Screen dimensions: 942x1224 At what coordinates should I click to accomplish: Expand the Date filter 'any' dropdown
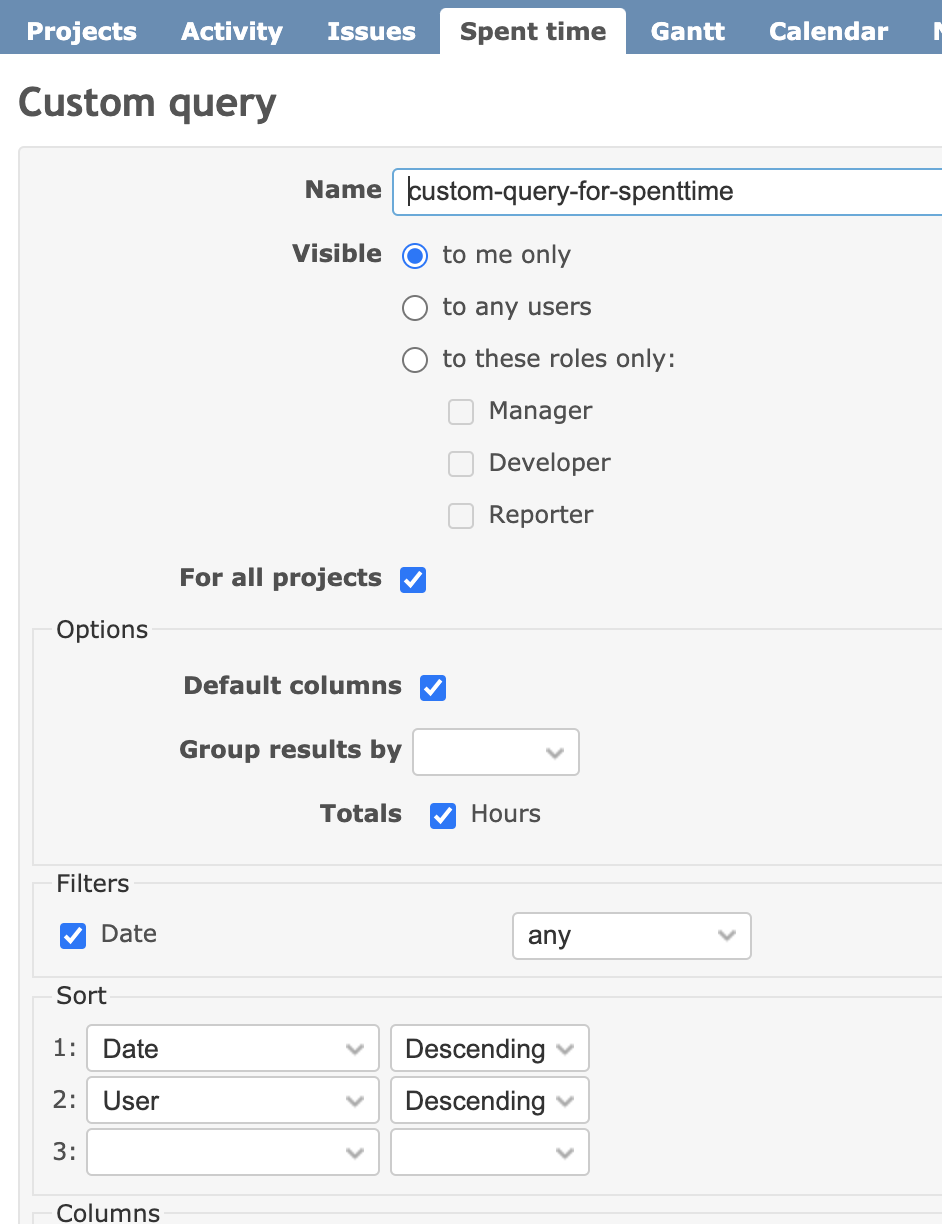pyautogui.click(x=631, y=936)
